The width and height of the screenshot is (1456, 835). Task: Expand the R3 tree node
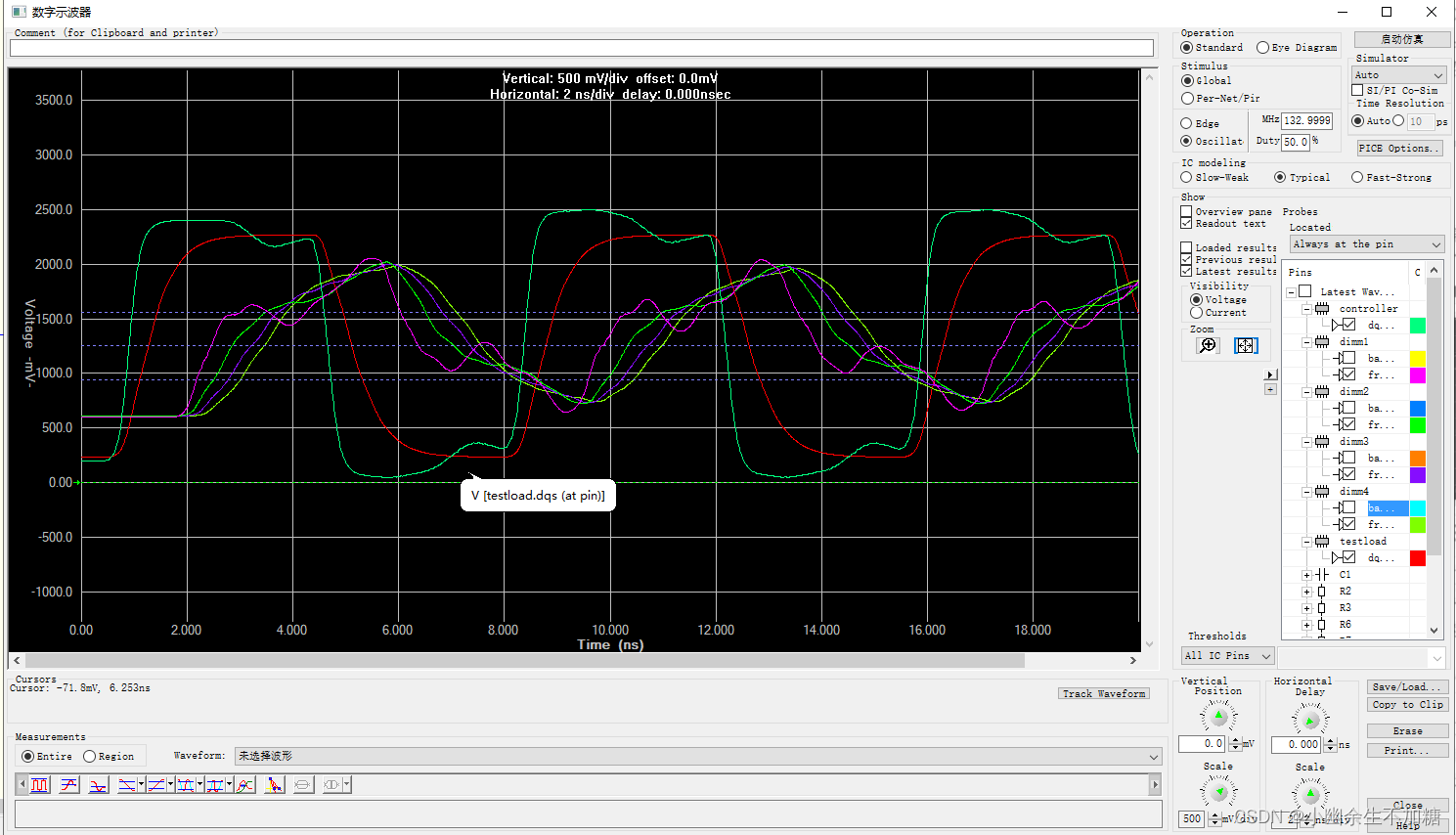(1306, 608)
